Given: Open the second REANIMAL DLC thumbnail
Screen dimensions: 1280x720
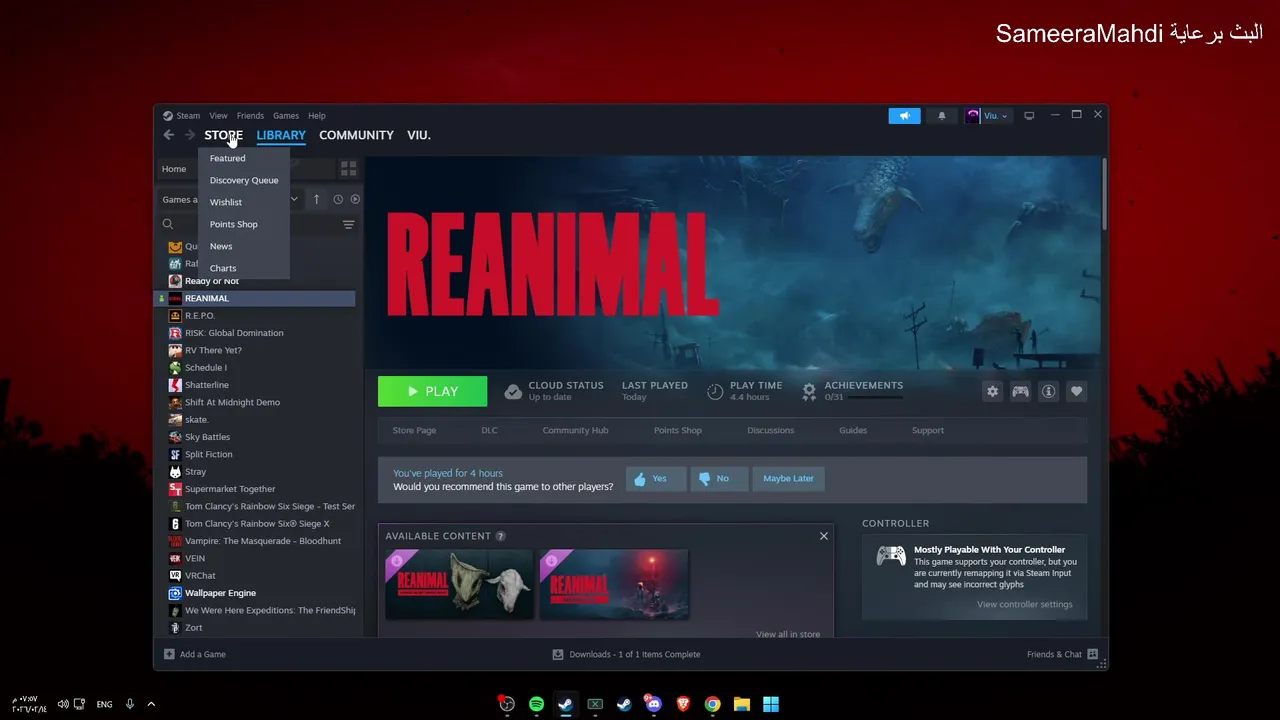Looking at the screenshot, I should [x=614, y=584].
